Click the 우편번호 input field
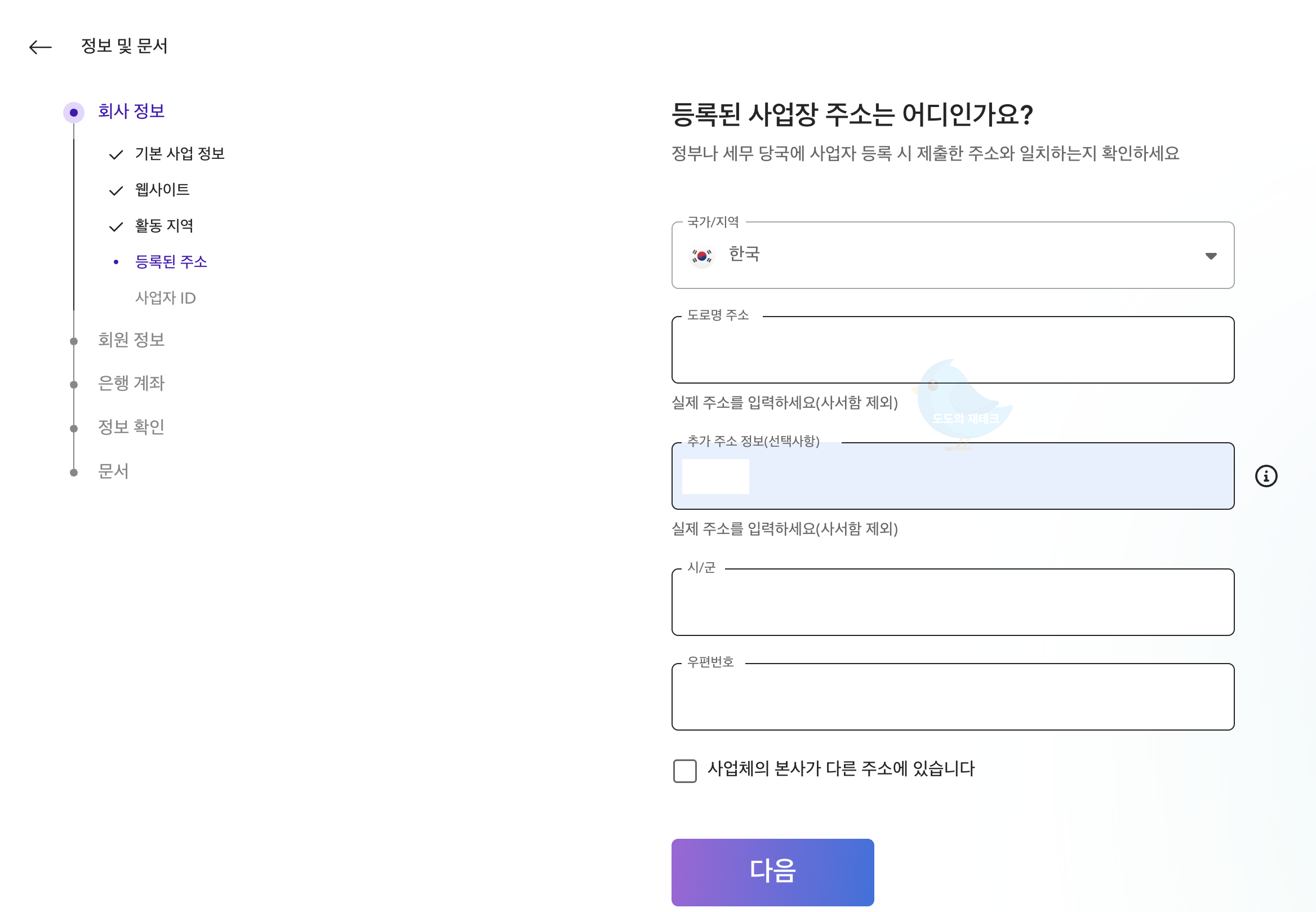The image size is (1316, 912). (953, 697)
